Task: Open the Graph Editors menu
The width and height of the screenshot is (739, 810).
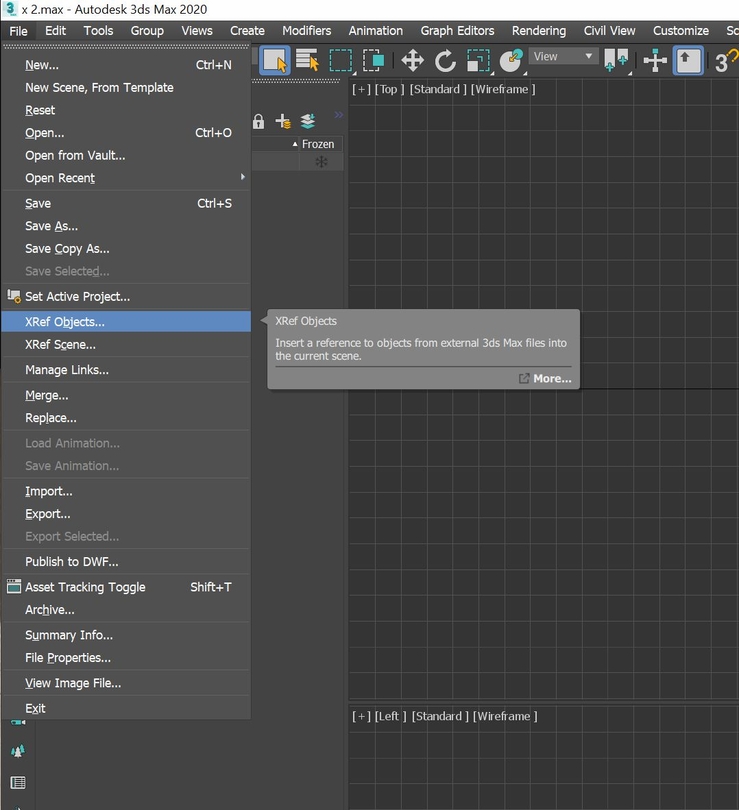Action: 457,31
